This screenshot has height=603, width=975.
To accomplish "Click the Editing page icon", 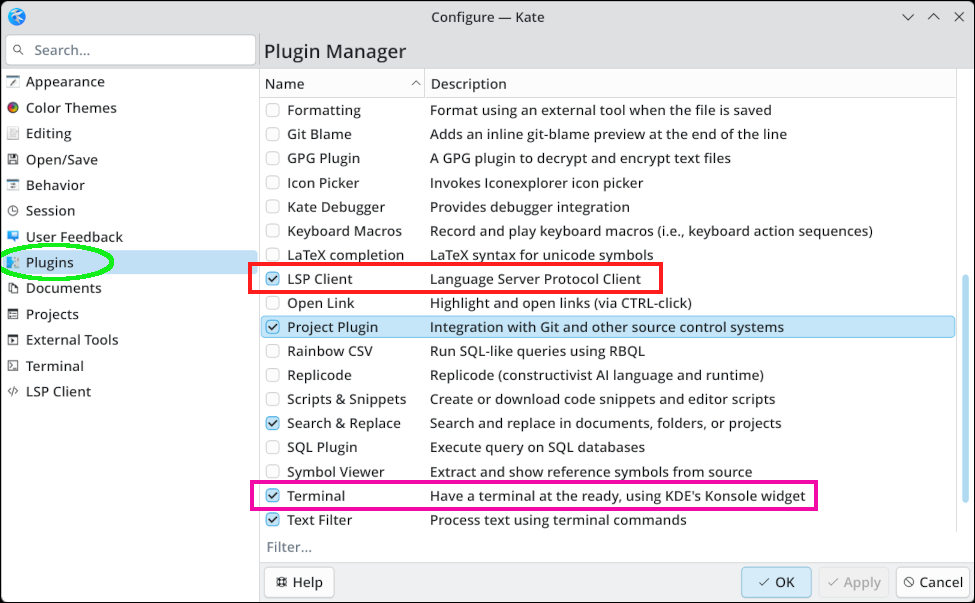I will [x=12, y=134].
